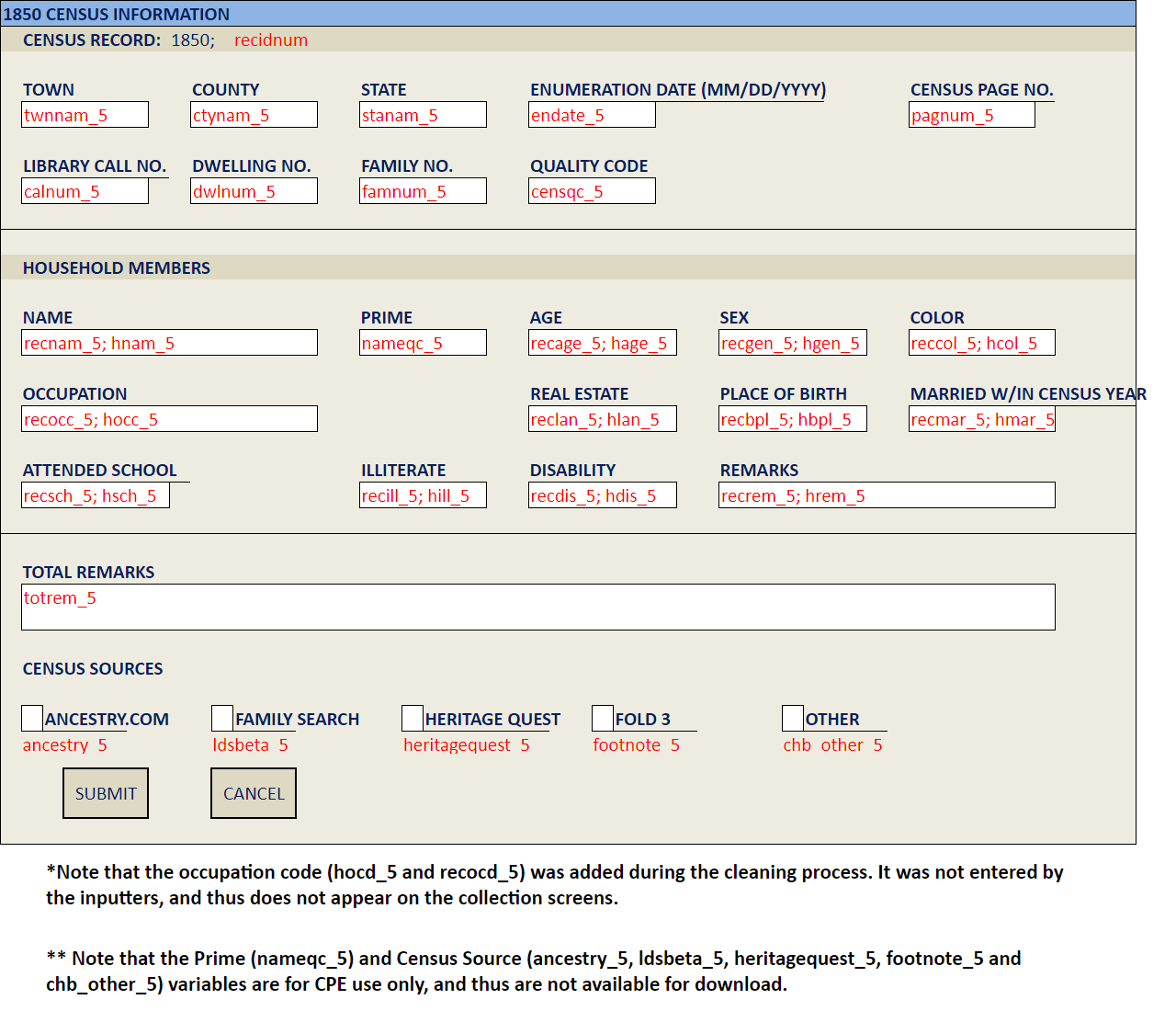Select the State input field

point(423,115)
